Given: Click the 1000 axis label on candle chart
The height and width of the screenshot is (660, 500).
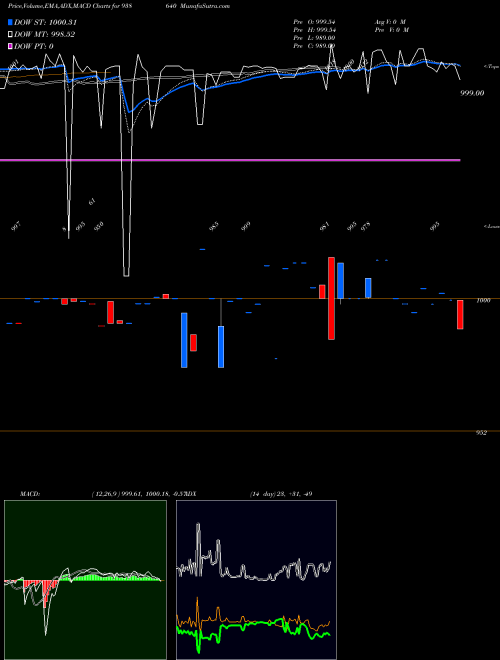Looking at the screenshot, I should pyautogui.click(x=484, y=301).
